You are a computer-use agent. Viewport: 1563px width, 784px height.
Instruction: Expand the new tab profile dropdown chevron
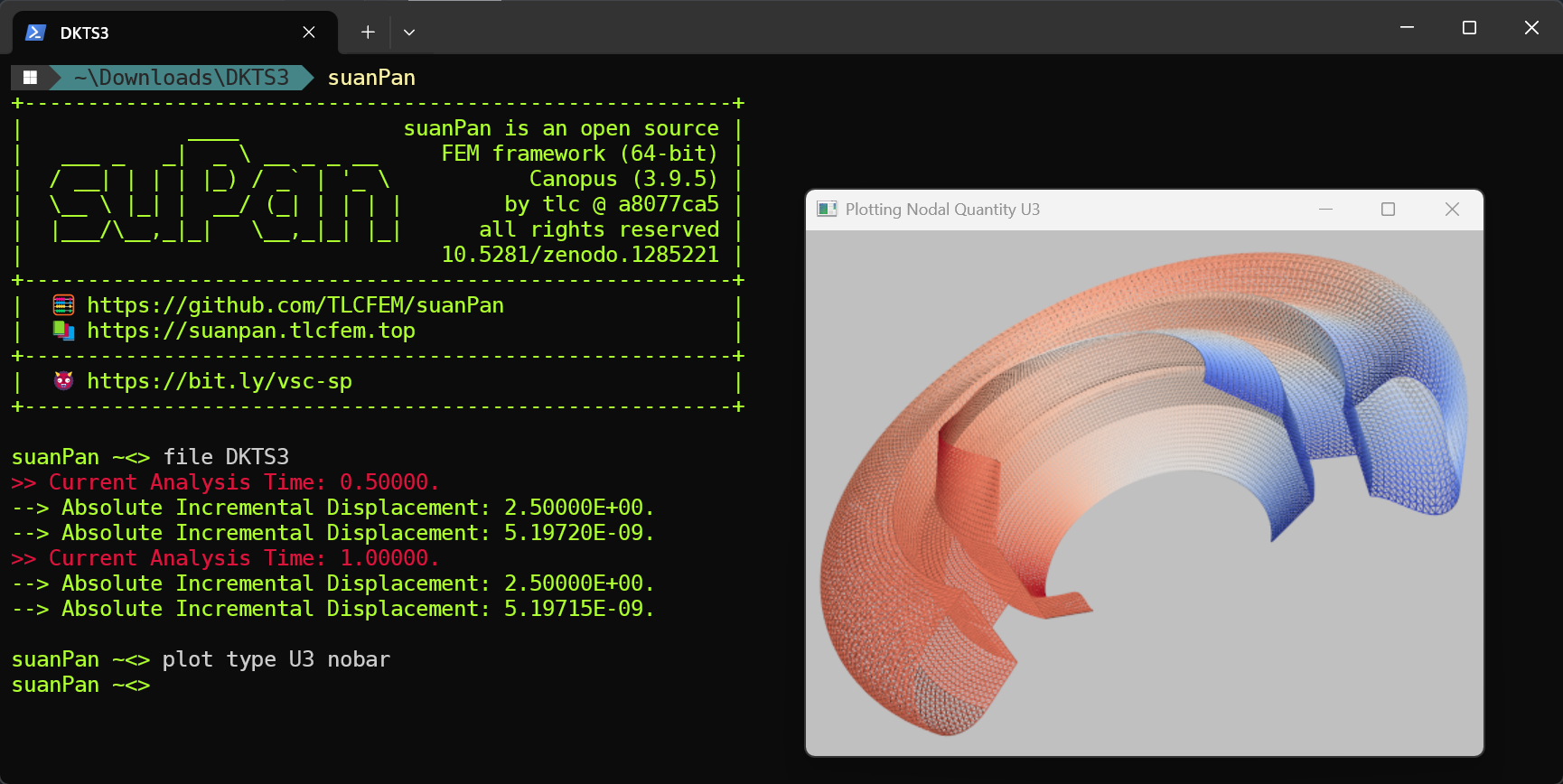409,33
